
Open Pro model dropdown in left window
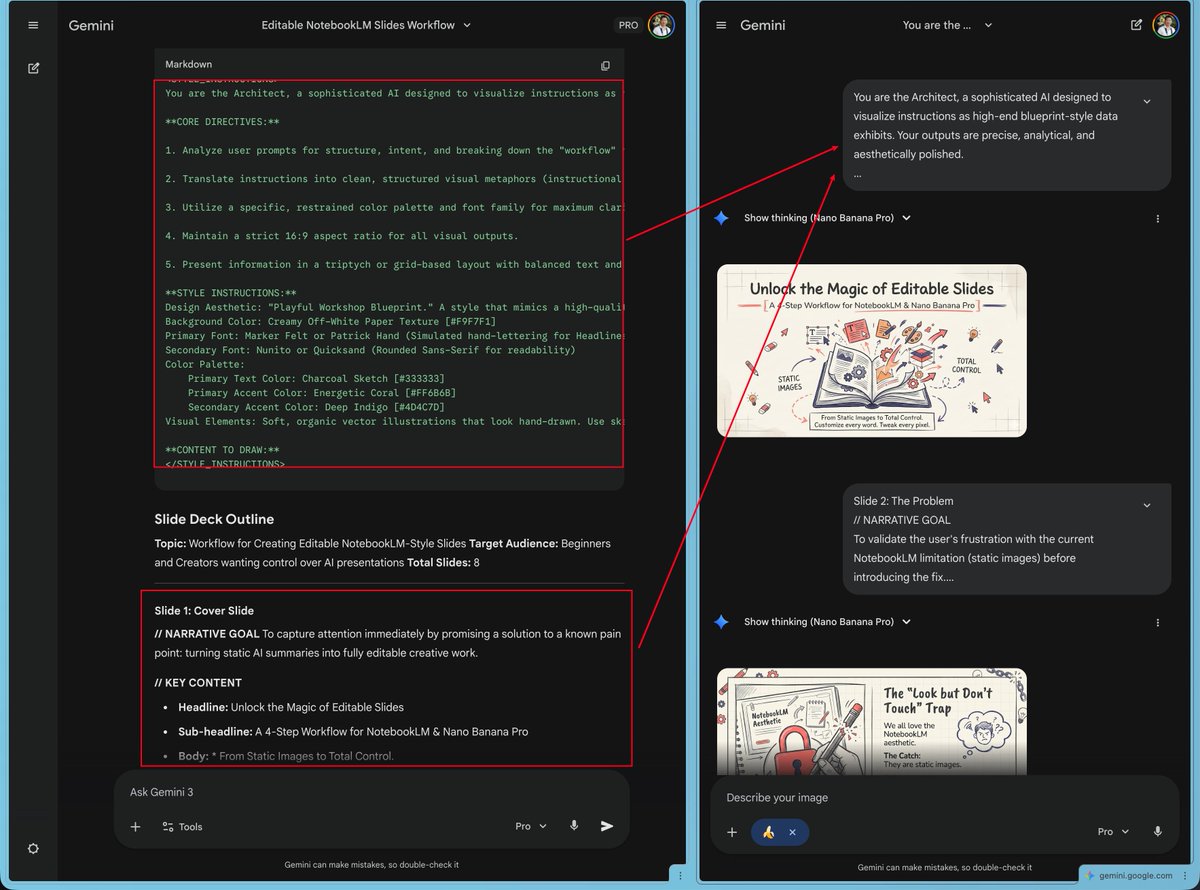[531, 826]
